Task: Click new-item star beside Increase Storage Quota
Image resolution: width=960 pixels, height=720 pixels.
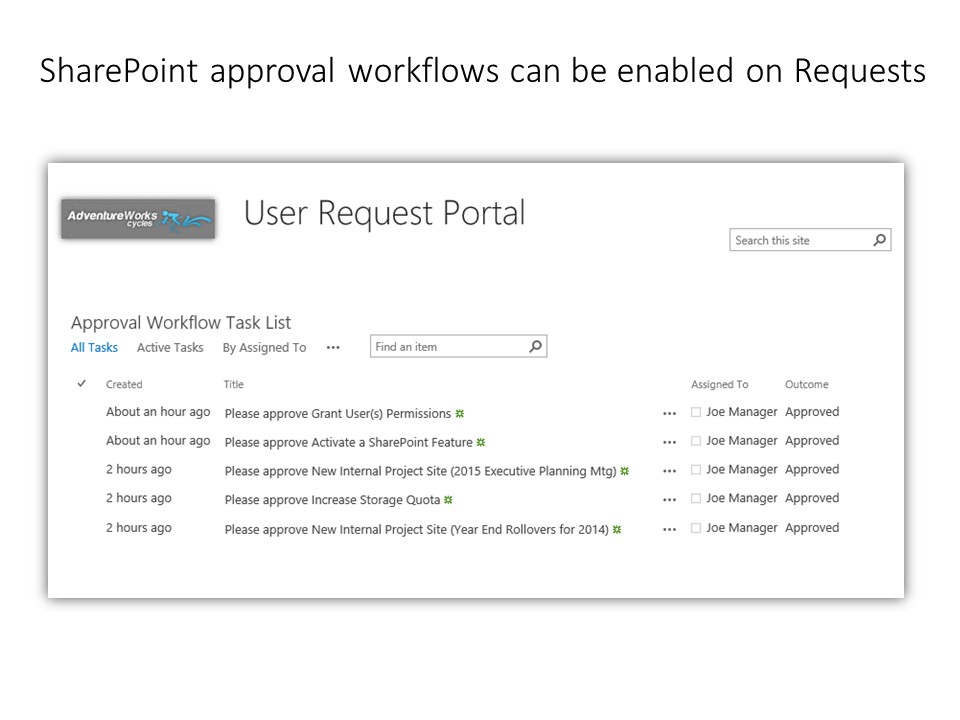Action: pos(448,500)
